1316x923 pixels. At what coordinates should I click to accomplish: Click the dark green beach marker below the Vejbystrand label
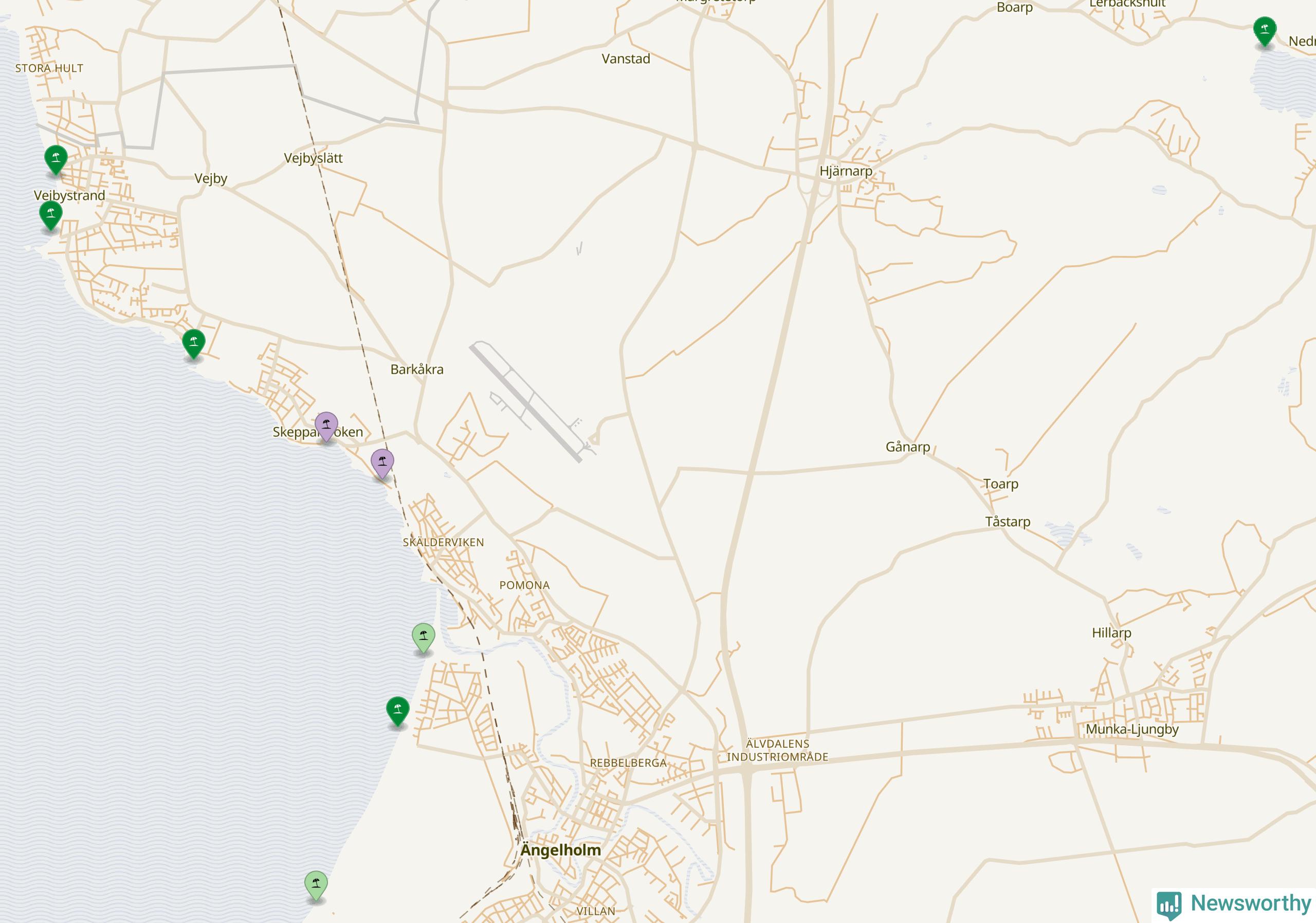(51, 215)
